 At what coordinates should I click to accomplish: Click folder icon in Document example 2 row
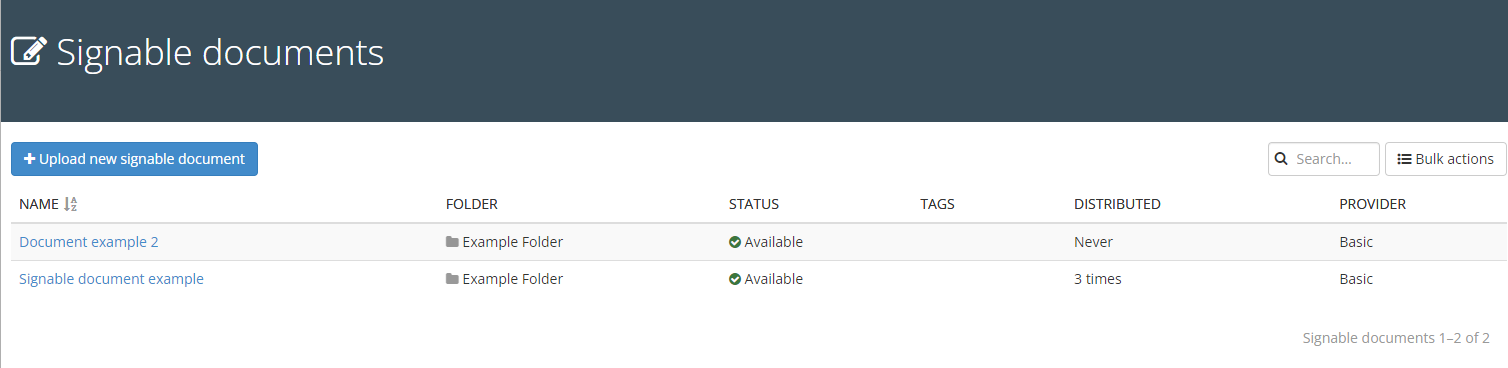pyautogui.click(x=452, y=242)
